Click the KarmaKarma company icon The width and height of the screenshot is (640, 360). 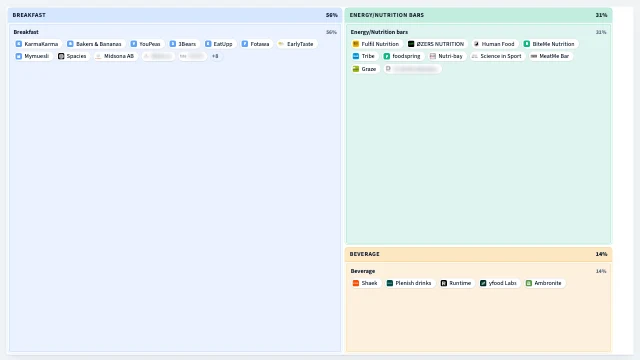point(19,44)
